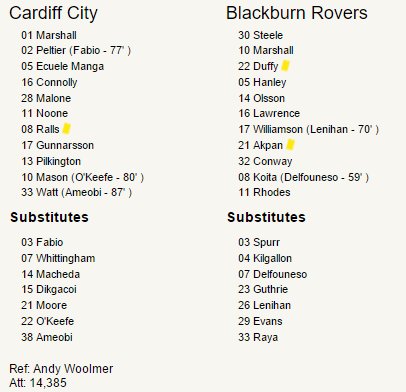Select 17 Williamson substitution line

tap(309, 129)
